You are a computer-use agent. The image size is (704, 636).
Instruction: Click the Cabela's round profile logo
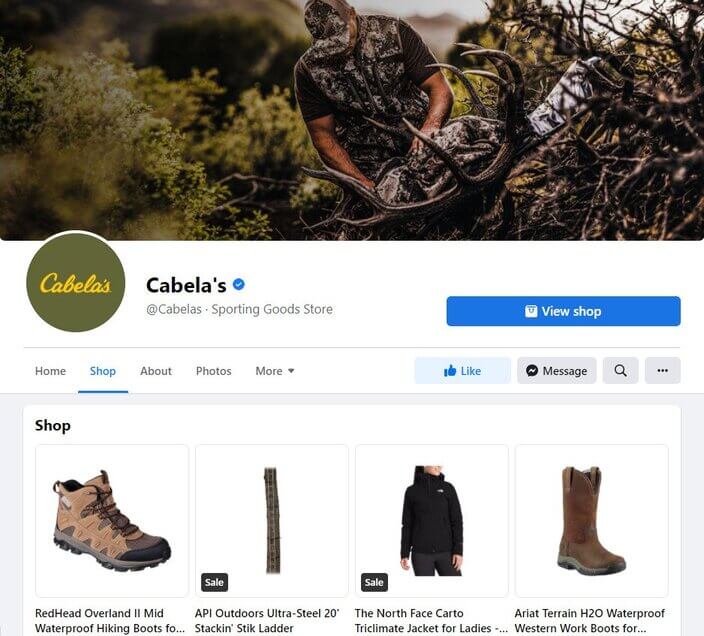76,283
